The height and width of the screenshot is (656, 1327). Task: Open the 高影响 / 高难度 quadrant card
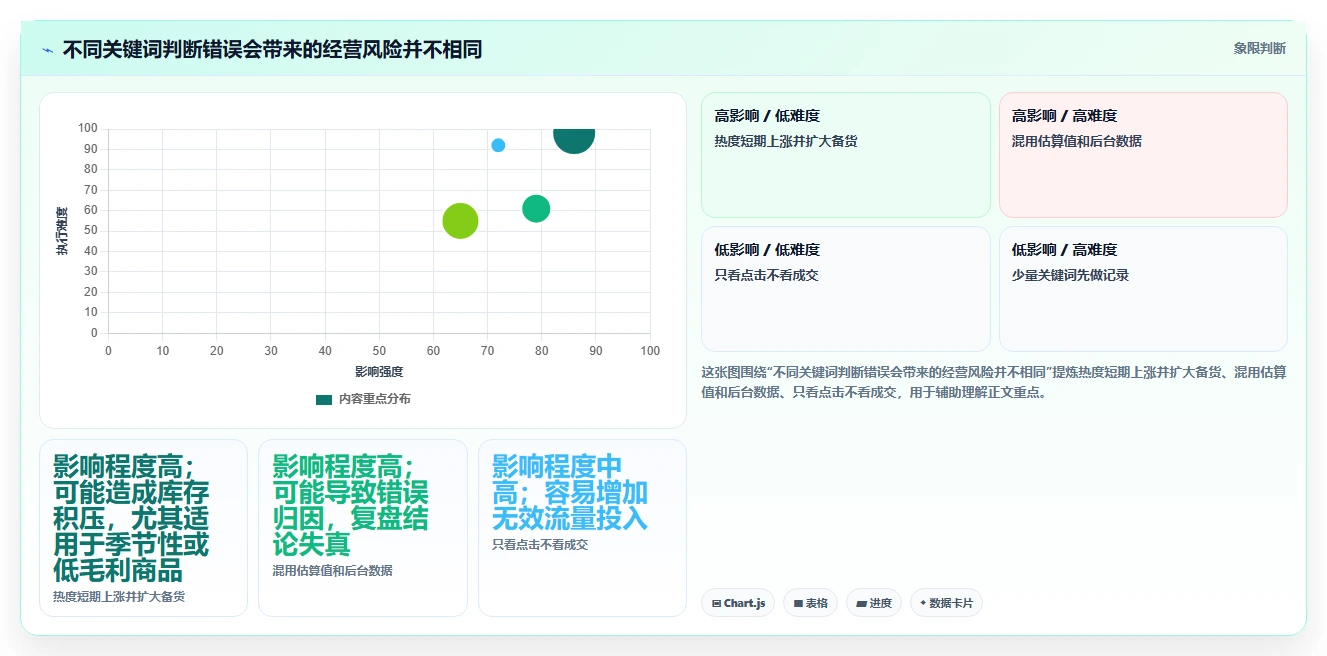(1143, 155)
